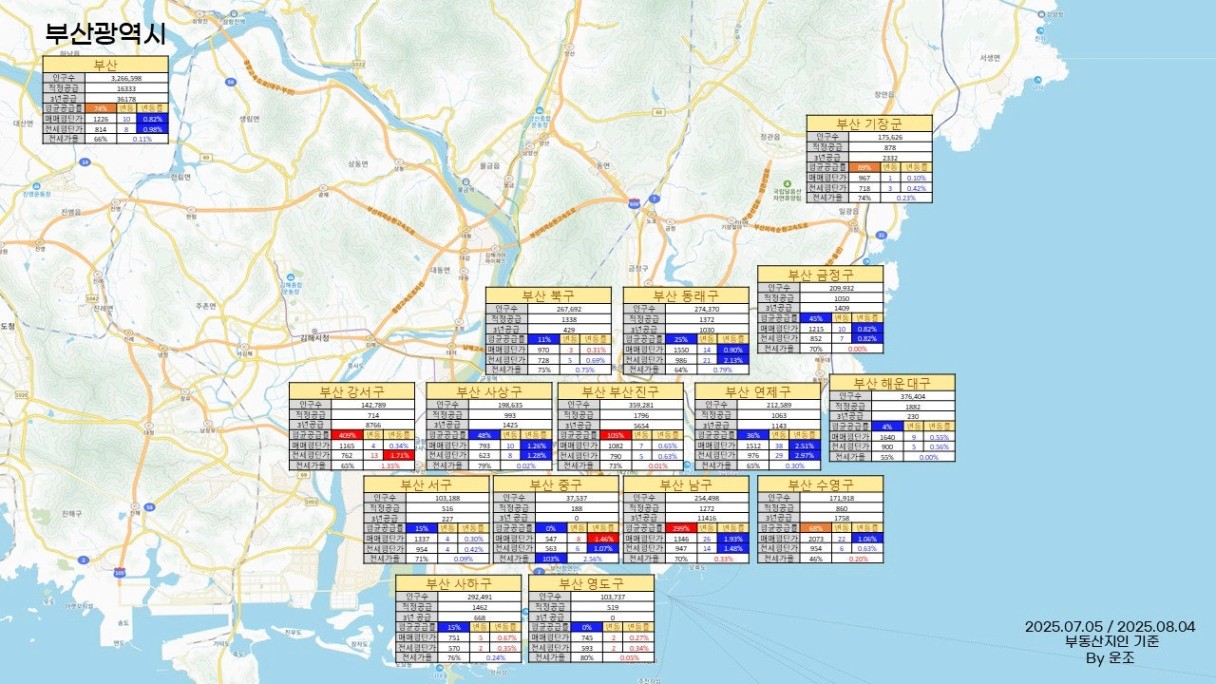Click the 1.71% red cell in 강서구

(399, 455)
